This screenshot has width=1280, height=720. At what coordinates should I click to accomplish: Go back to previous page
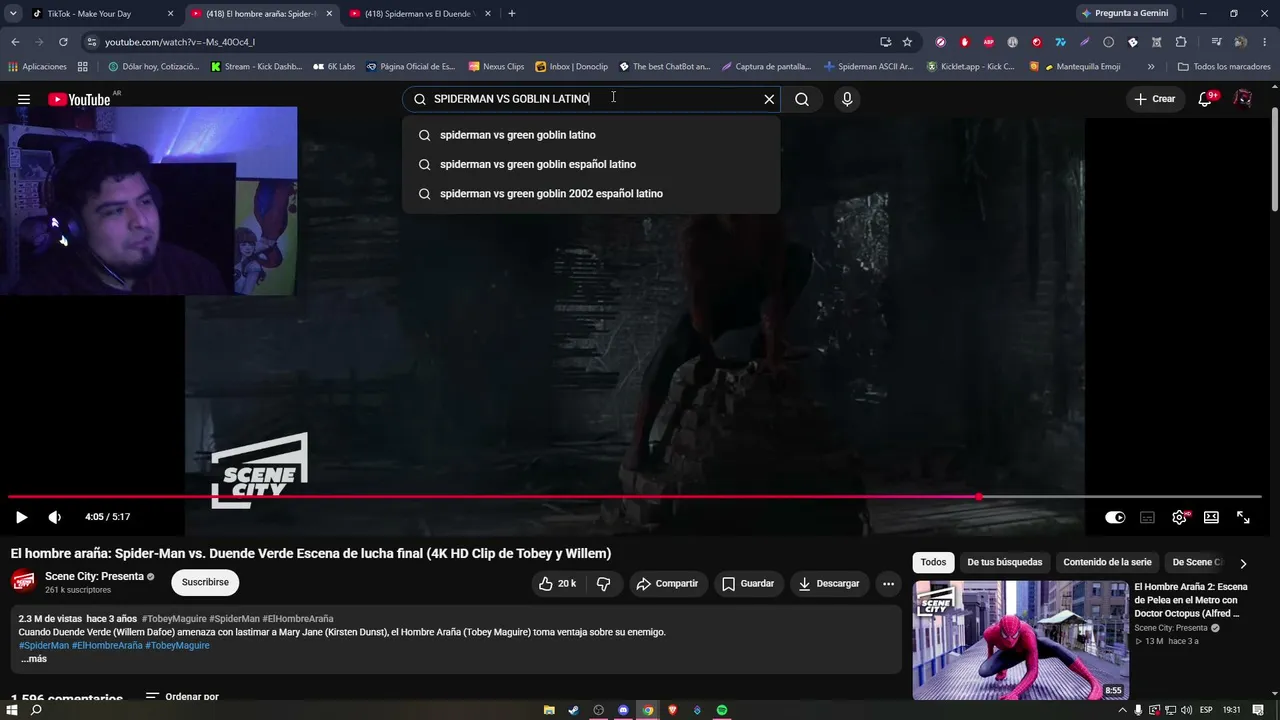pyautogui.click(x=15, y=42)
